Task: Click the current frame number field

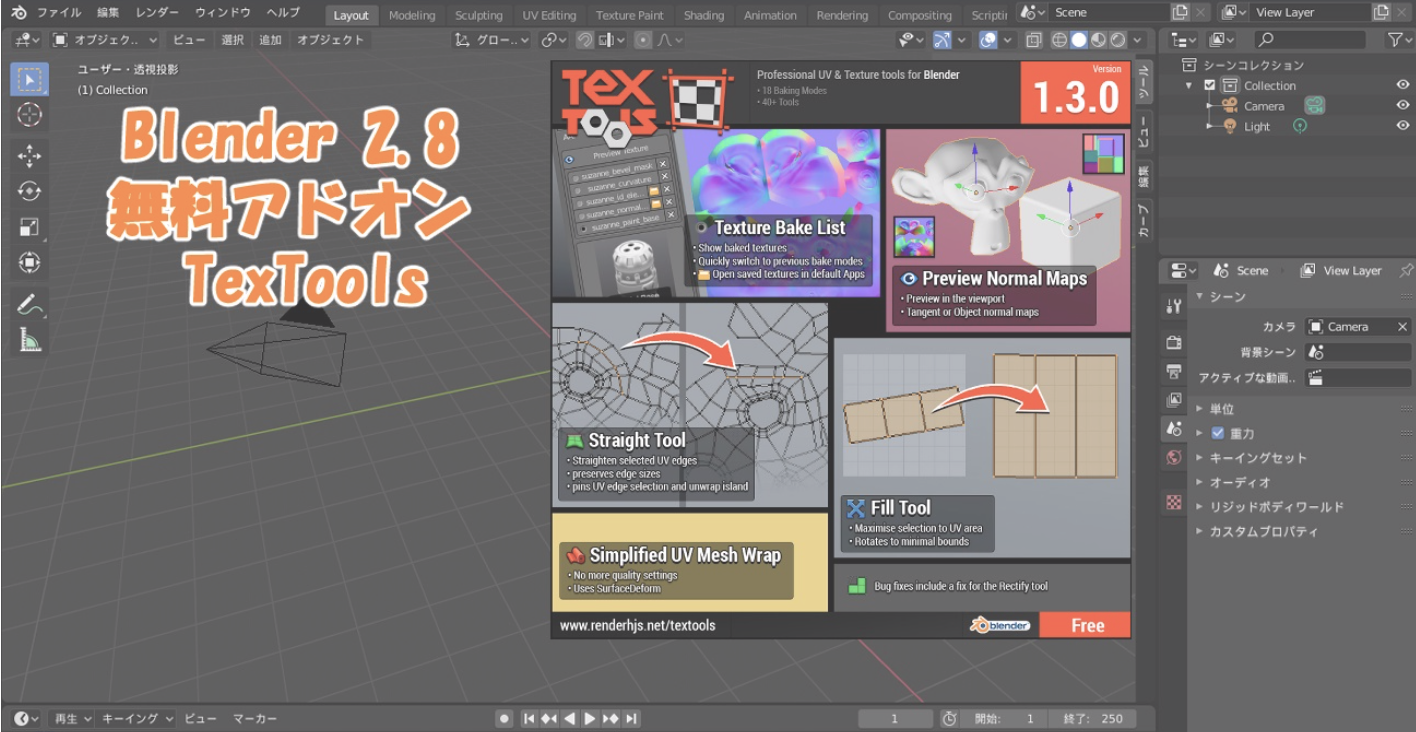Action: click(895, 718)
